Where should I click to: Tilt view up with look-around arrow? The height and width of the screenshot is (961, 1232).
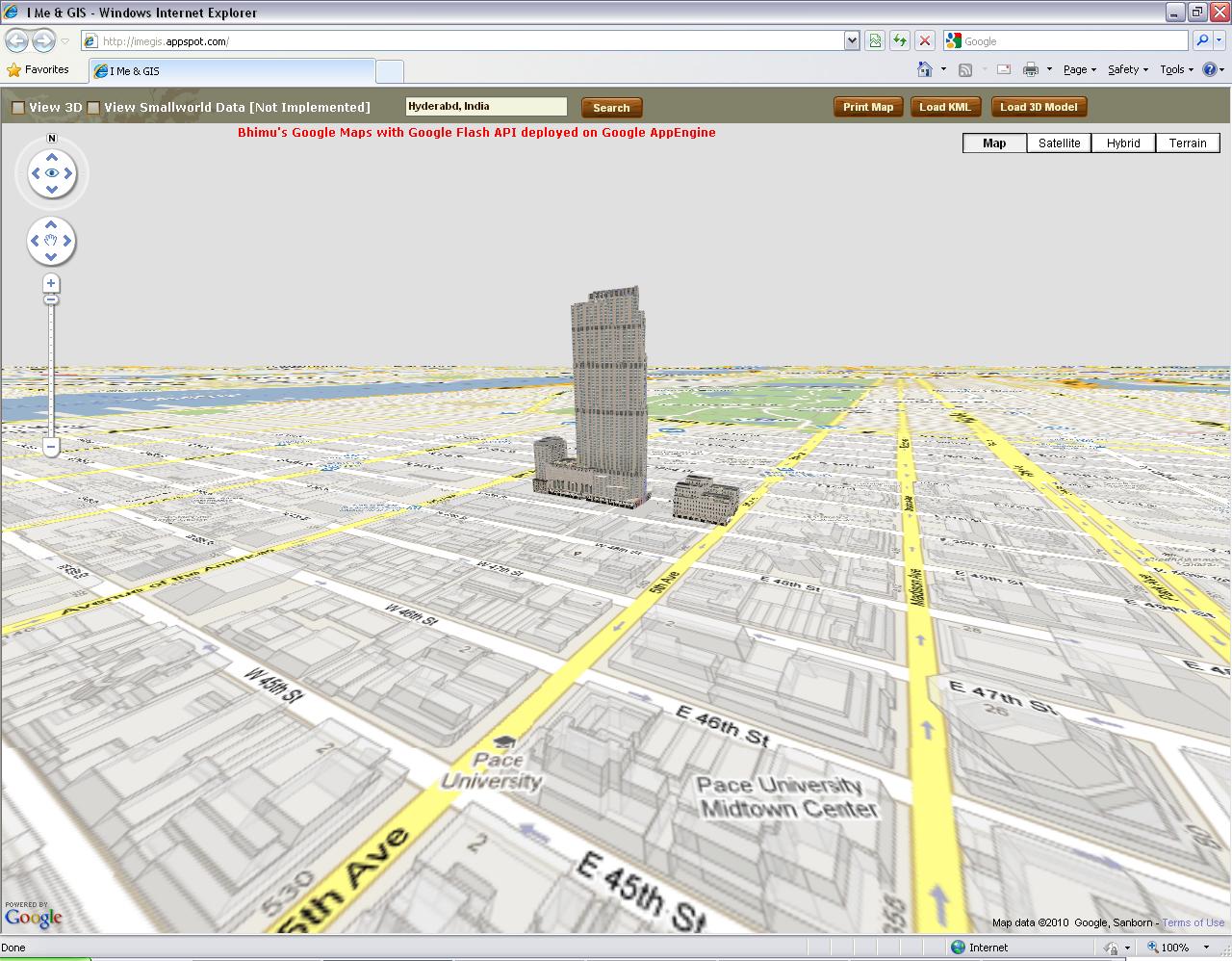click(52, 157)
